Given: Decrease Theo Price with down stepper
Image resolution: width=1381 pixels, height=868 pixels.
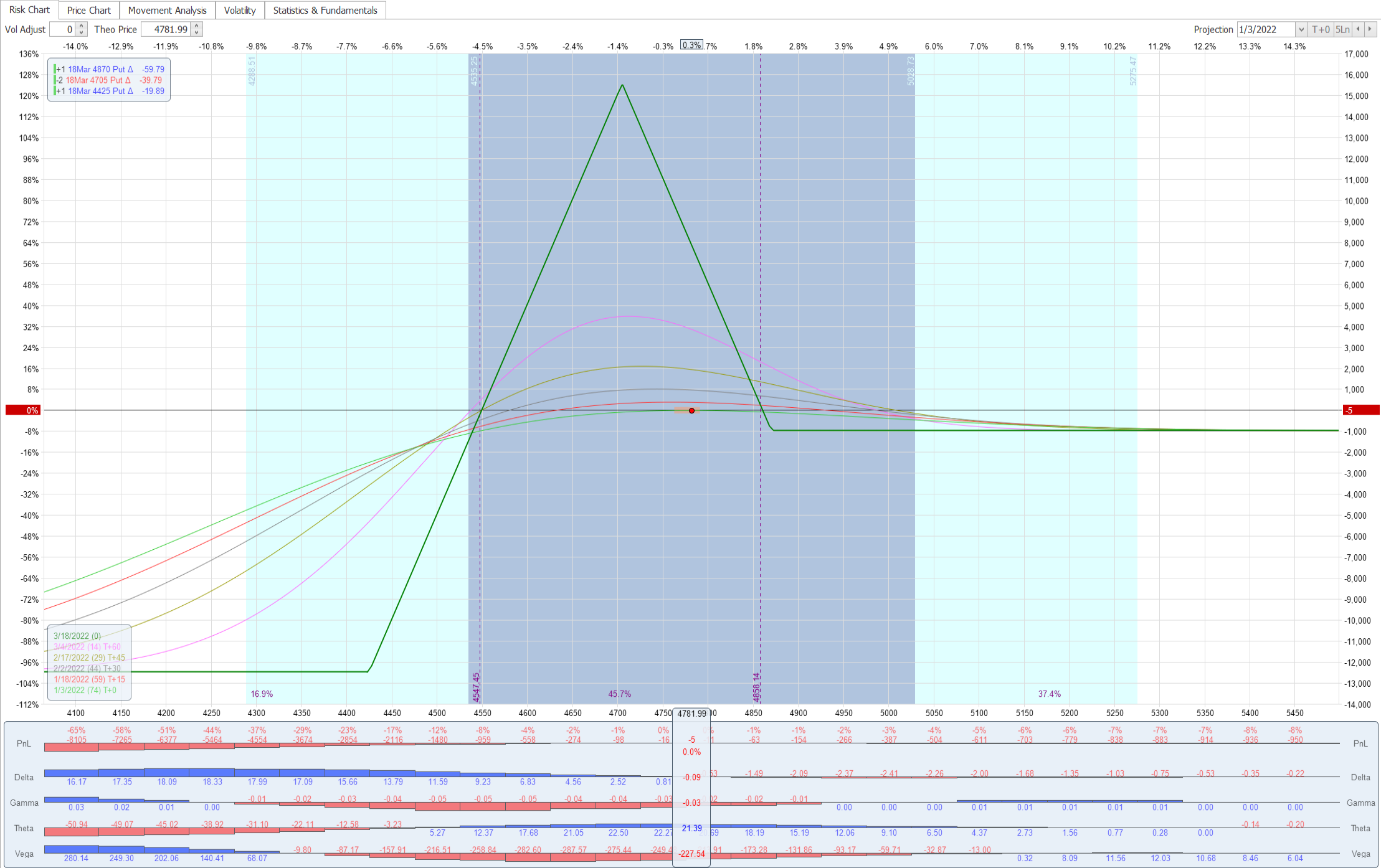Looking at the screenshot, I should (x=197, y=32).
